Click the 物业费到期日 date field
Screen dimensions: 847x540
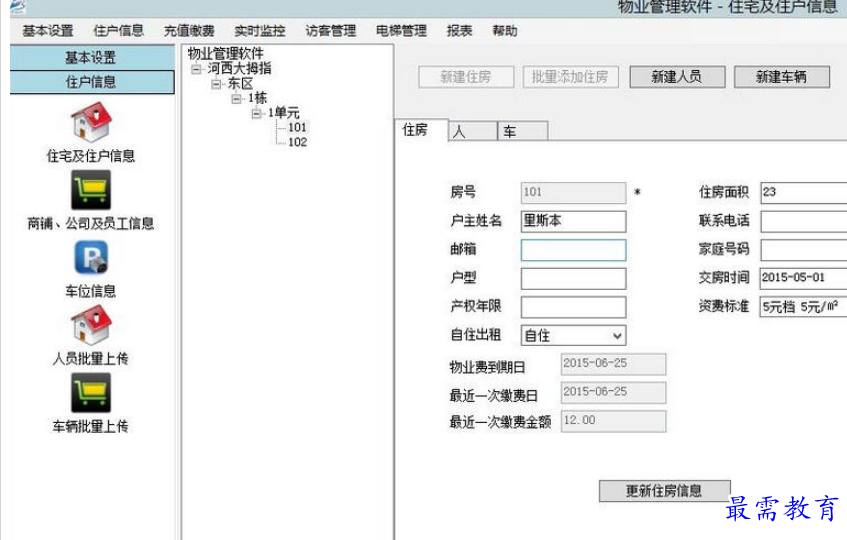coord(613,364)
